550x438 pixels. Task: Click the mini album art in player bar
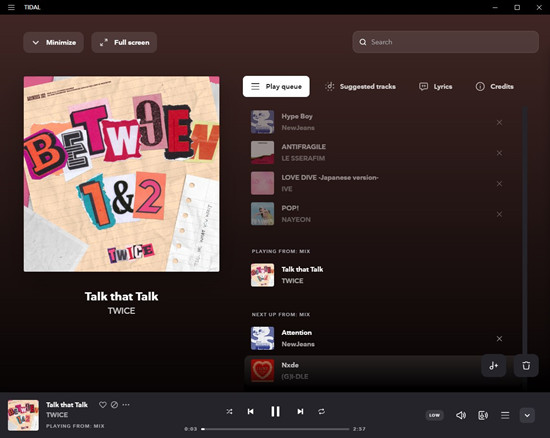pos(23,415)
